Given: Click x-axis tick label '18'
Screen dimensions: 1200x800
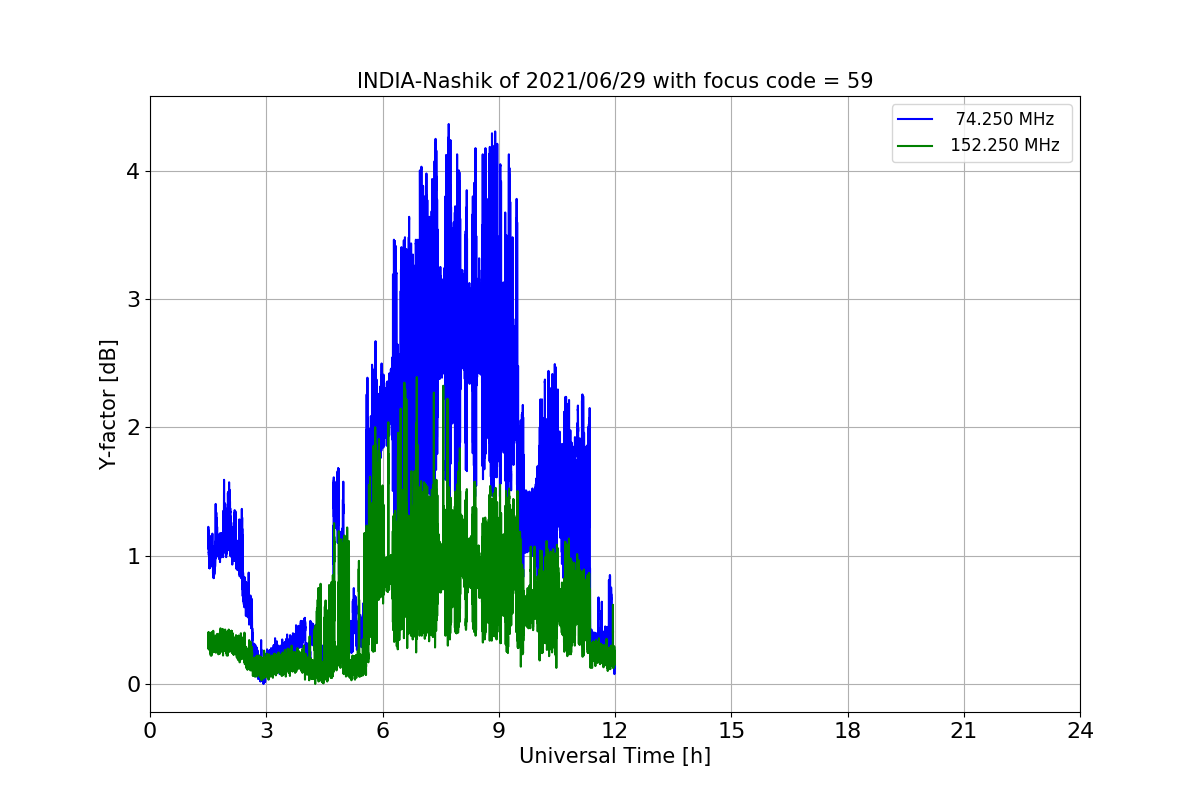Looking at the screenshot, I should (x=848, y=731).
